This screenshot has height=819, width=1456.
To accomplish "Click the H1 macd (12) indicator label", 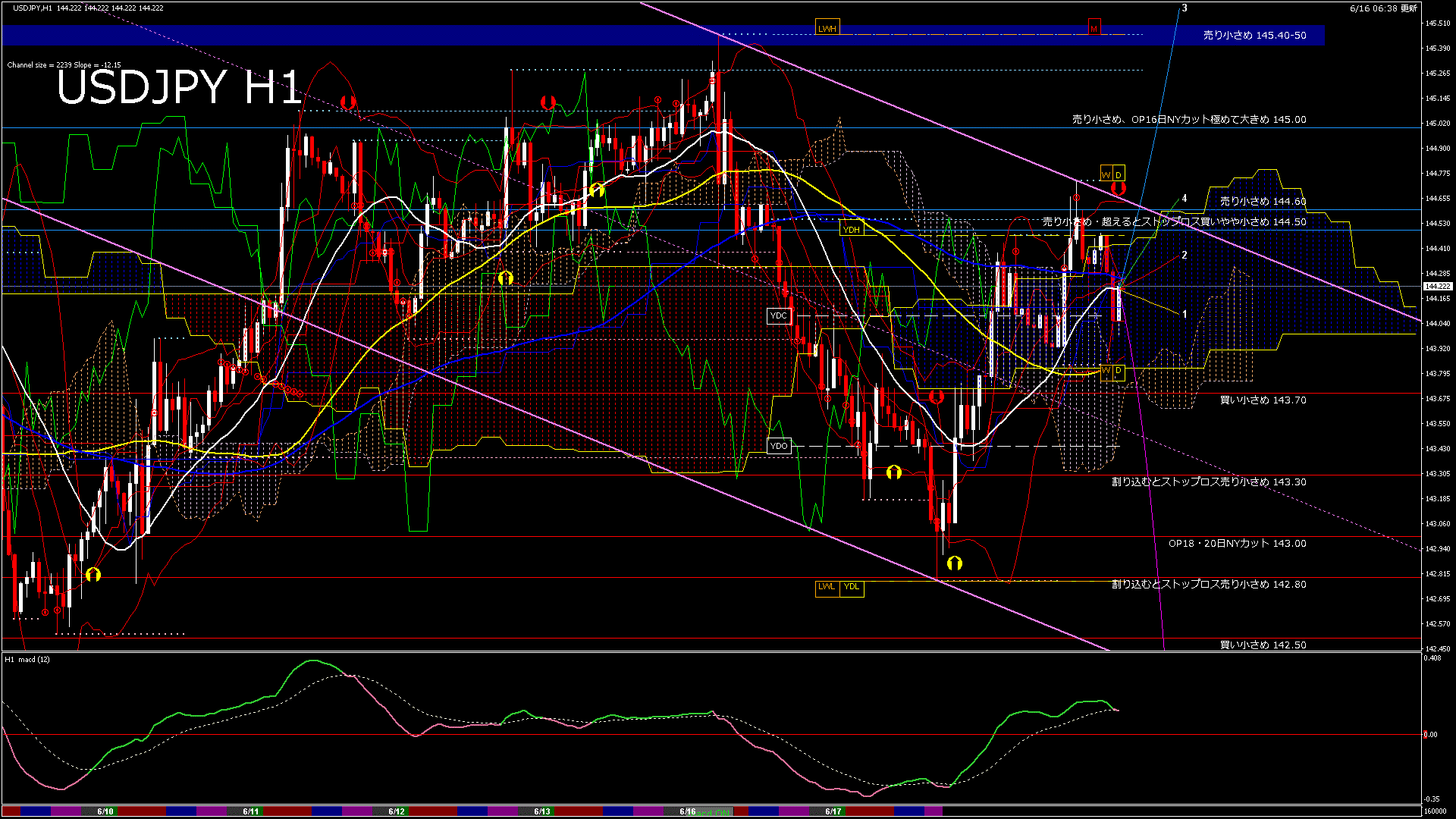I will point(28,659).
